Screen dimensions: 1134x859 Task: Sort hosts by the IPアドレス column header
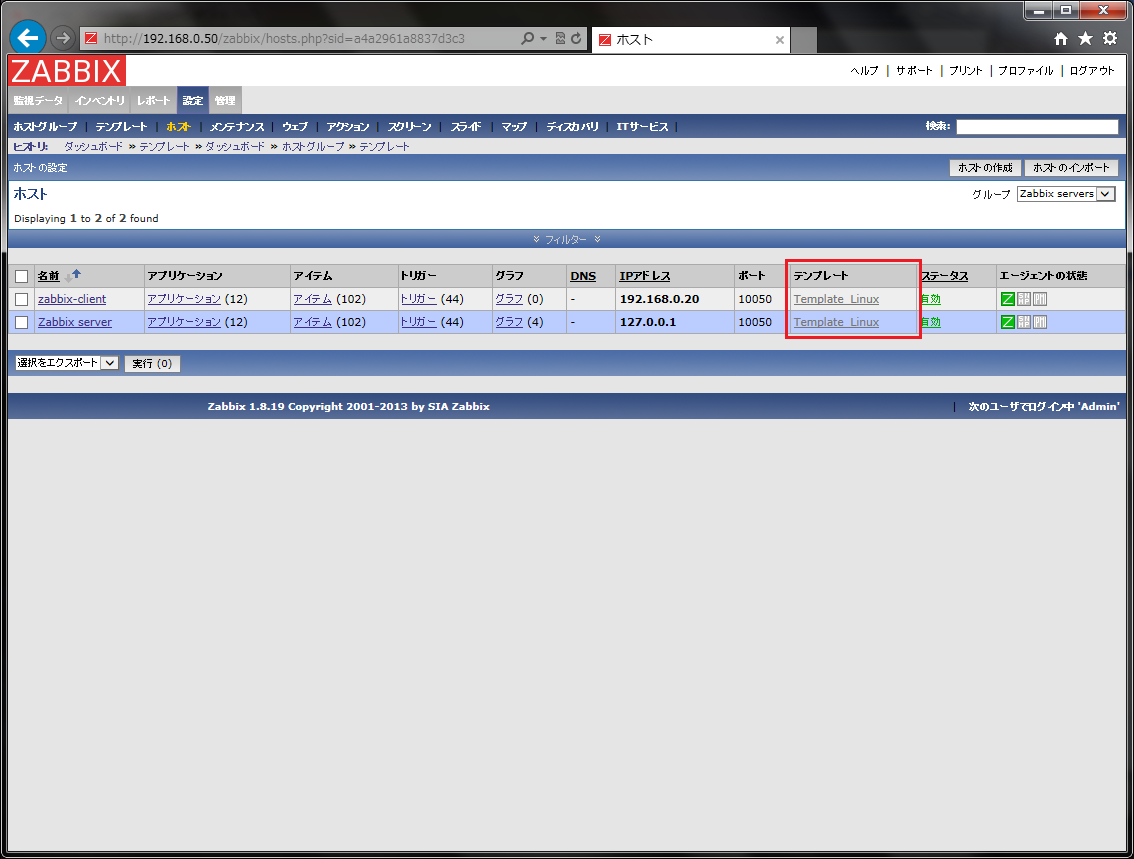644,276
